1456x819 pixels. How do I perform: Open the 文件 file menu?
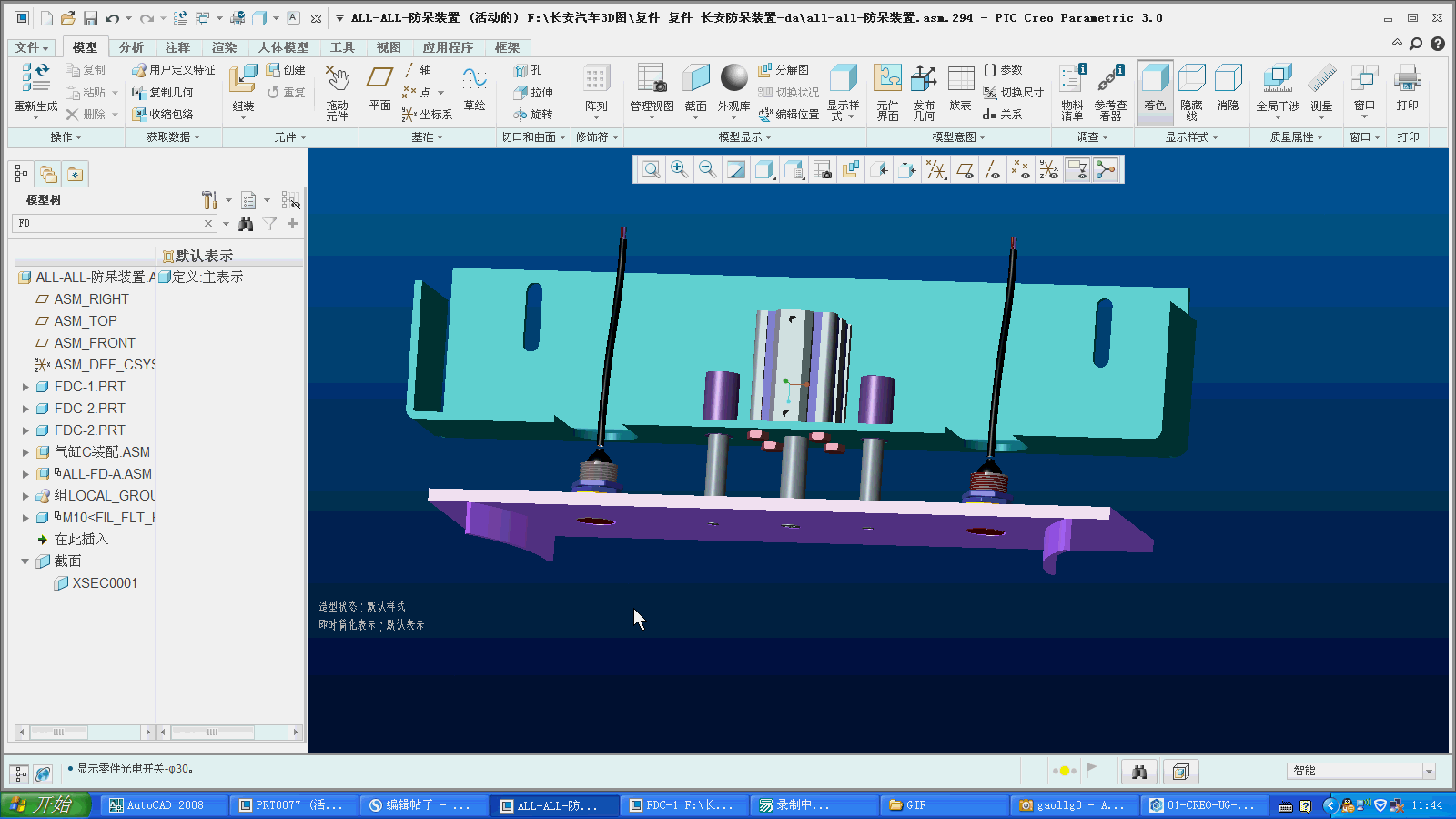pyautogui.click(x=32, y=47)
